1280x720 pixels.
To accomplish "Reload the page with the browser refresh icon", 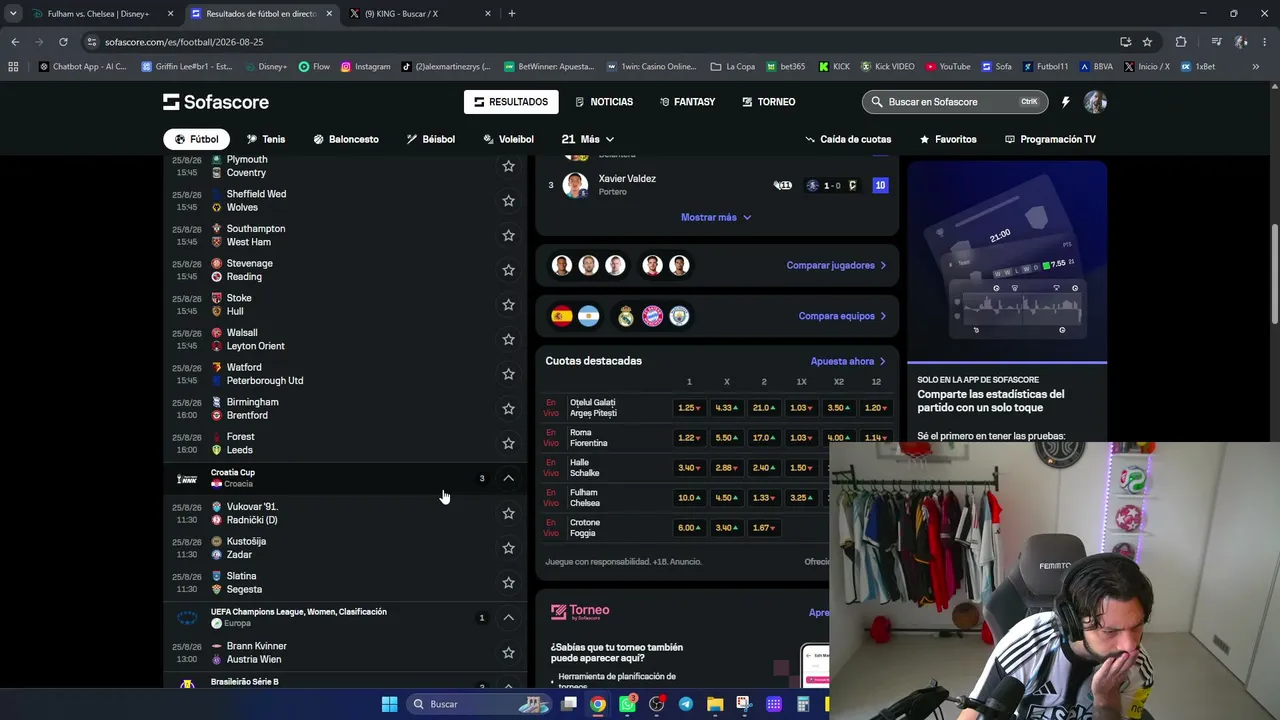I will pos(63,42).
